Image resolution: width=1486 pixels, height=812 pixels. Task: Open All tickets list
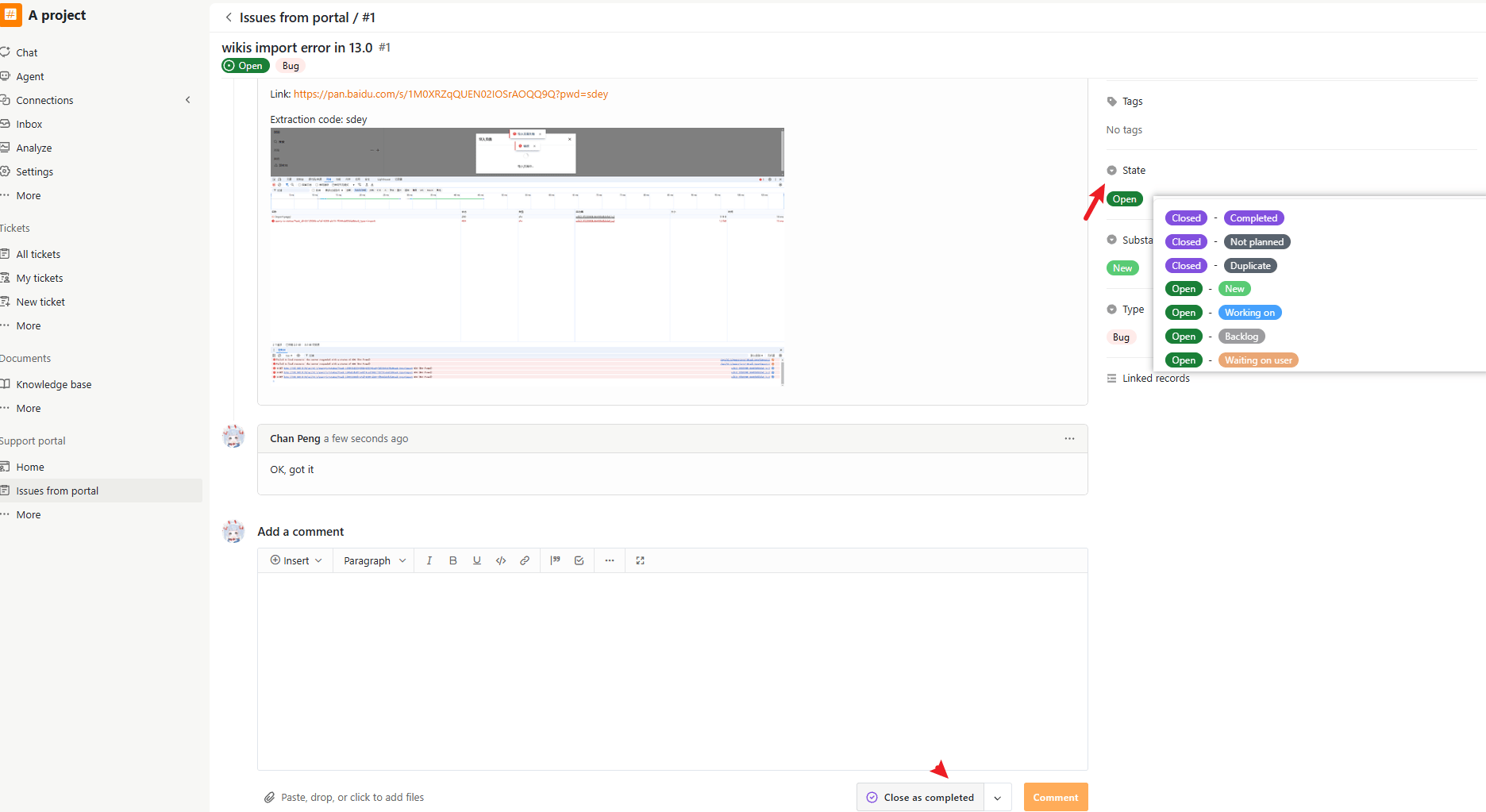coord(38,254)
